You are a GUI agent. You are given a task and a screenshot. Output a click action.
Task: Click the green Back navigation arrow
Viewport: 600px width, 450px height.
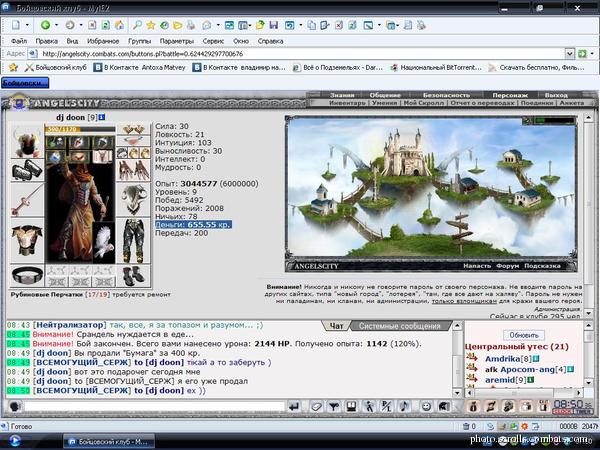45,25
